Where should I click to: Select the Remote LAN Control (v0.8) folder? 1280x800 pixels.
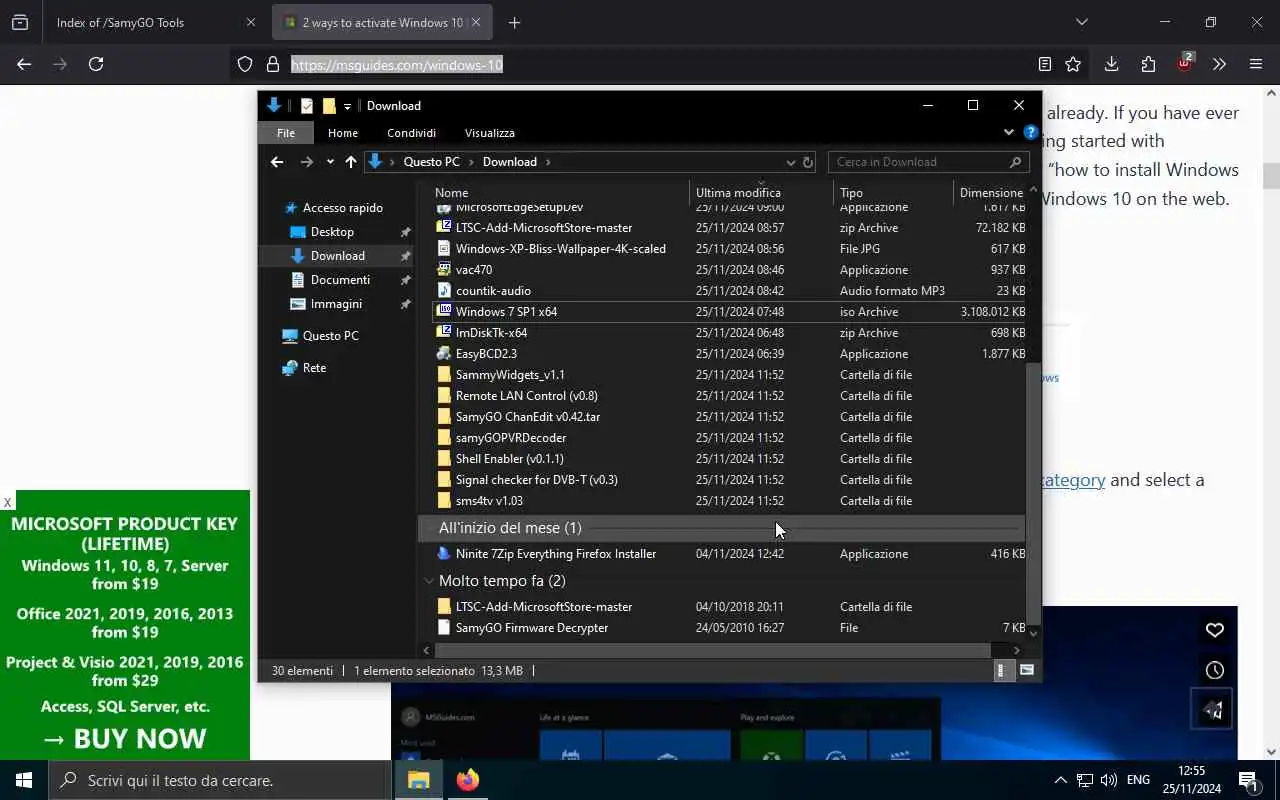[730, 396]
